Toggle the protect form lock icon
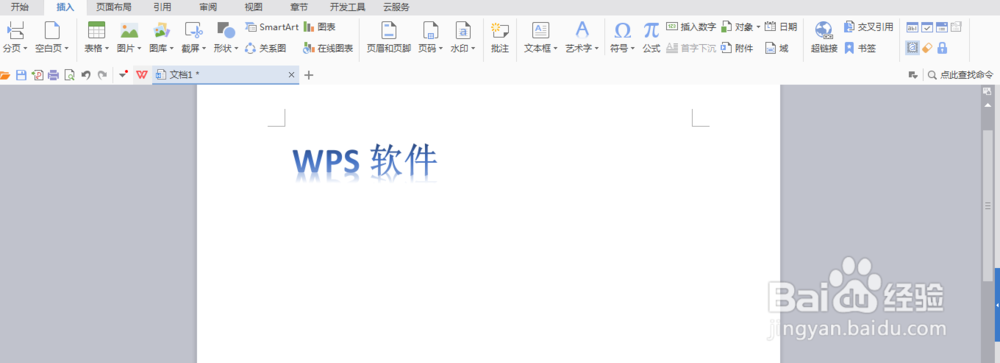 [942, 48]
